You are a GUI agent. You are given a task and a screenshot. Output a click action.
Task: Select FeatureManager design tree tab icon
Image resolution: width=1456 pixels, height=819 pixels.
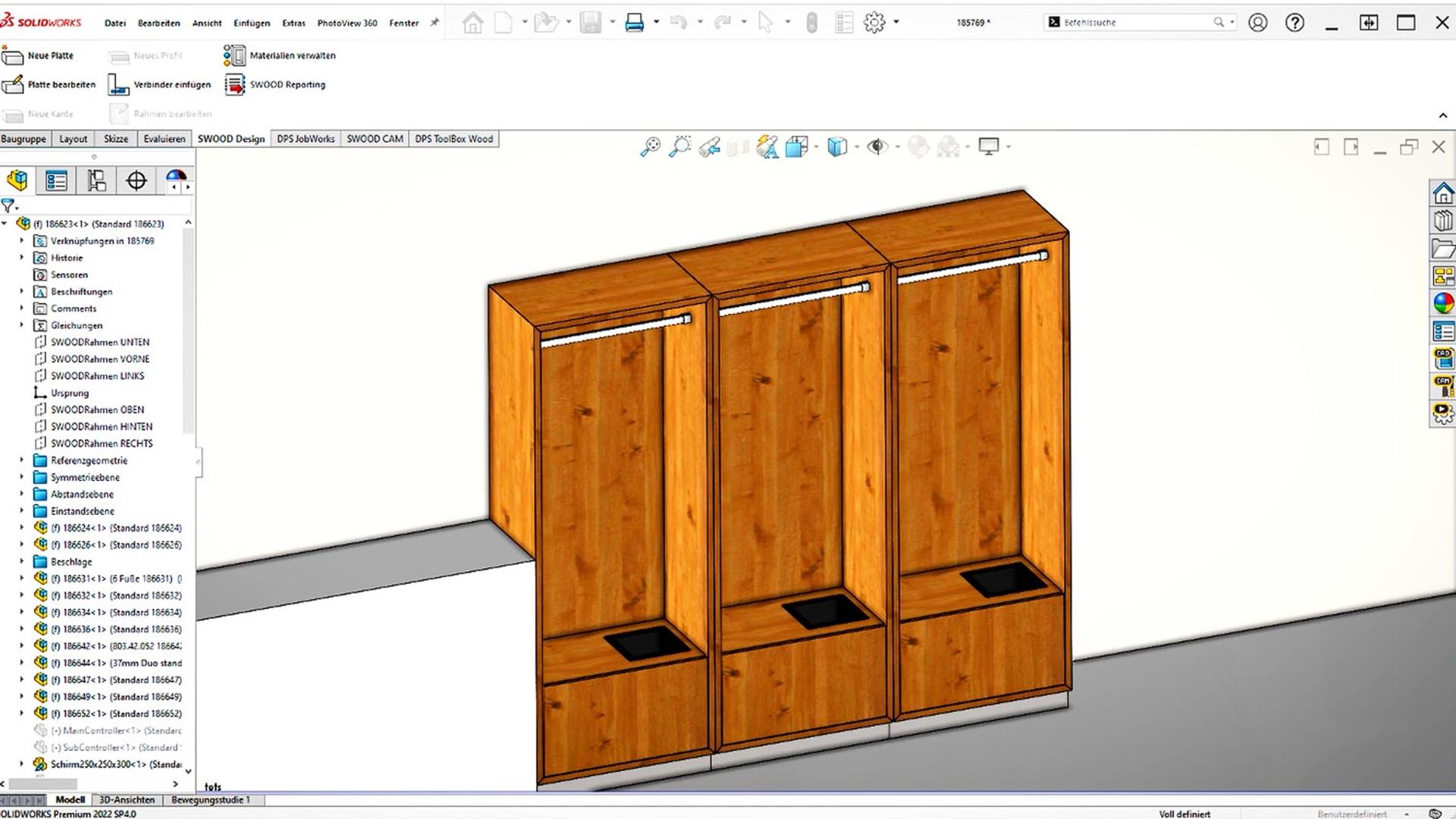[17, 180]
